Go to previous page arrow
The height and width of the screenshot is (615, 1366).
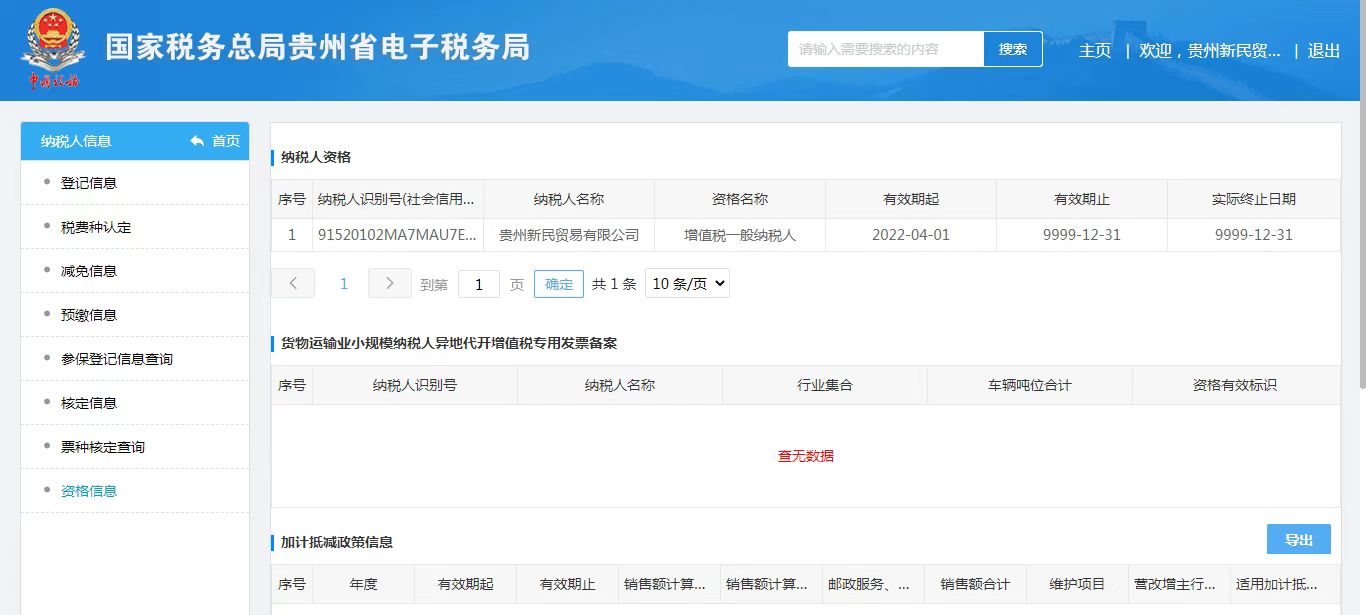coord(293,283)
